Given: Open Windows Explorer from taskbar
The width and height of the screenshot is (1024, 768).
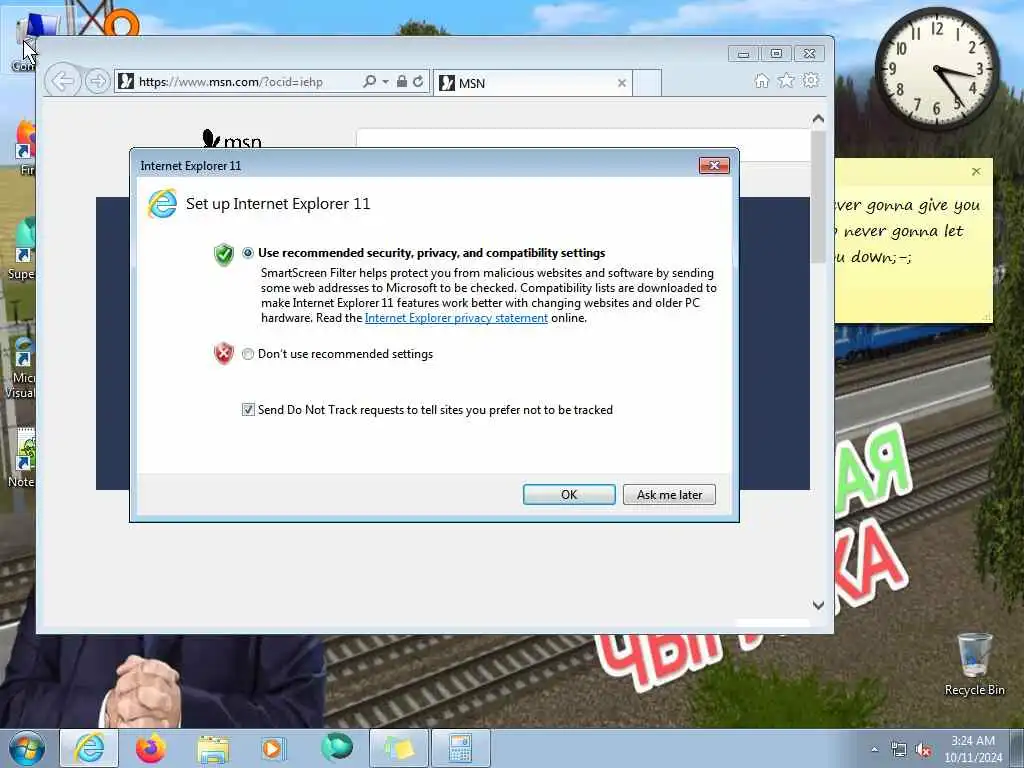Looking at the screenshot, I should click(x=213, y=748).
